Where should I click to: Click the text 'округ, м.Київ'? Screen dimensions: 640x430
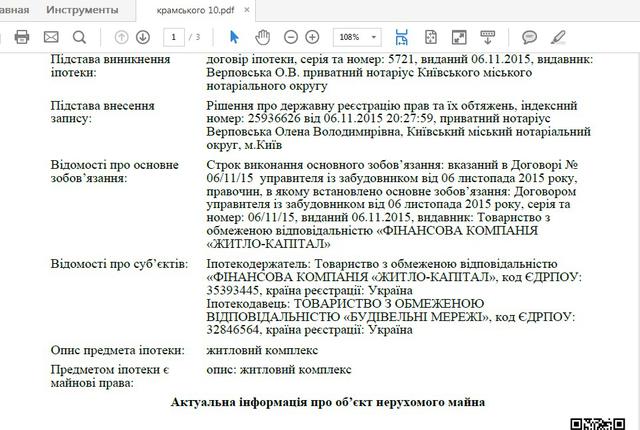(x=244, y=145)
